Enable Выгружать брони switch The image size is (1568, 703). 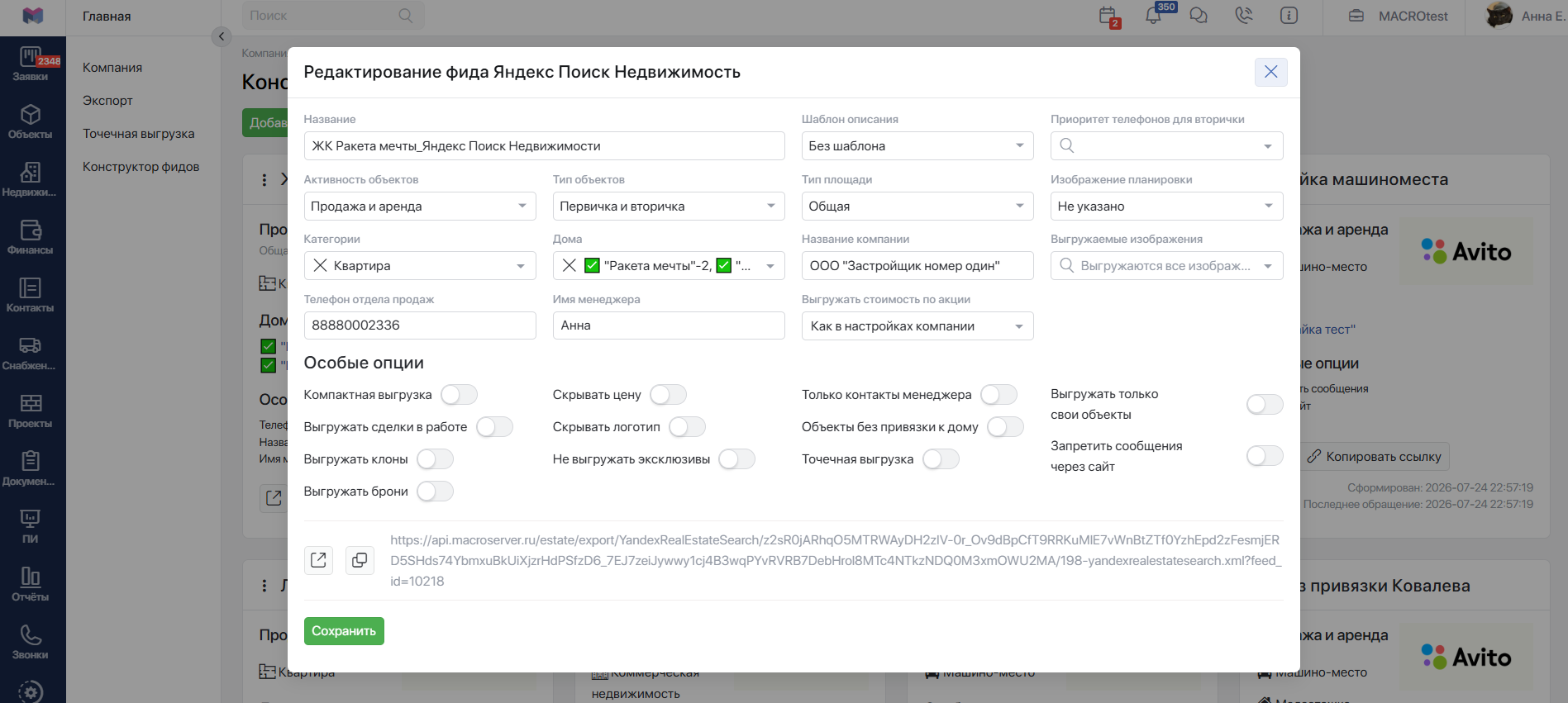[435, 492]
